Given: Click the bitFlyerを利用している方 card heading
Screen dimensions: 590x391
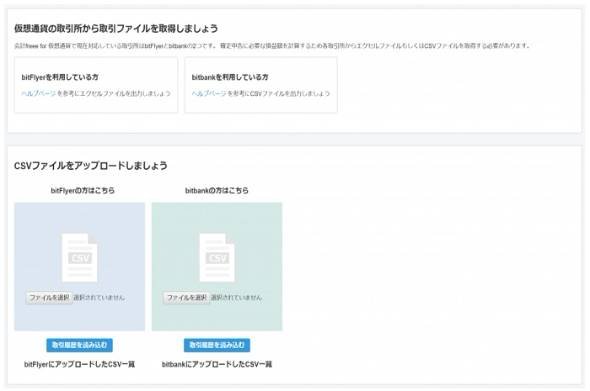Looking at the screenshot, I should click(x=60, y=77).
